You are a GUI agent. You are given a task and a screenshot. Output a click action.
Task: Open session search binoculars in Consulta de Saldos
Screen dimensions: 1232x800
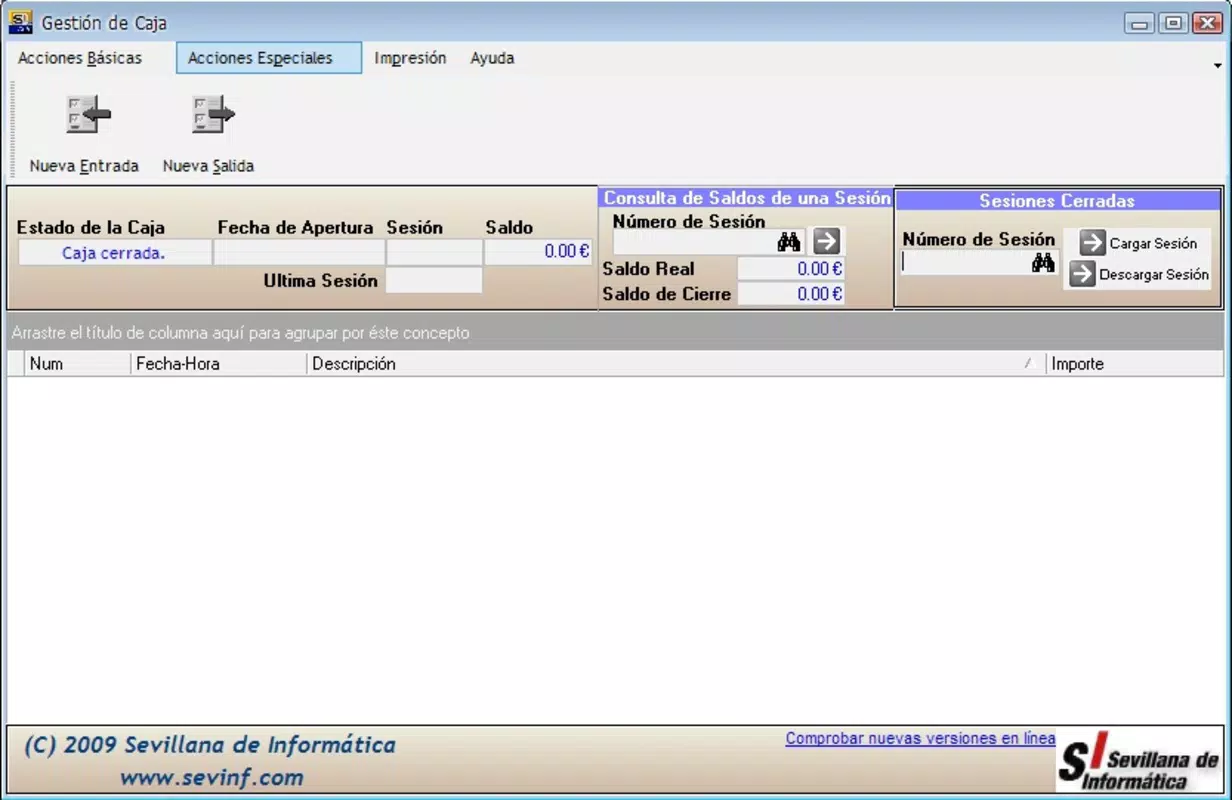[x=789, y=241]
